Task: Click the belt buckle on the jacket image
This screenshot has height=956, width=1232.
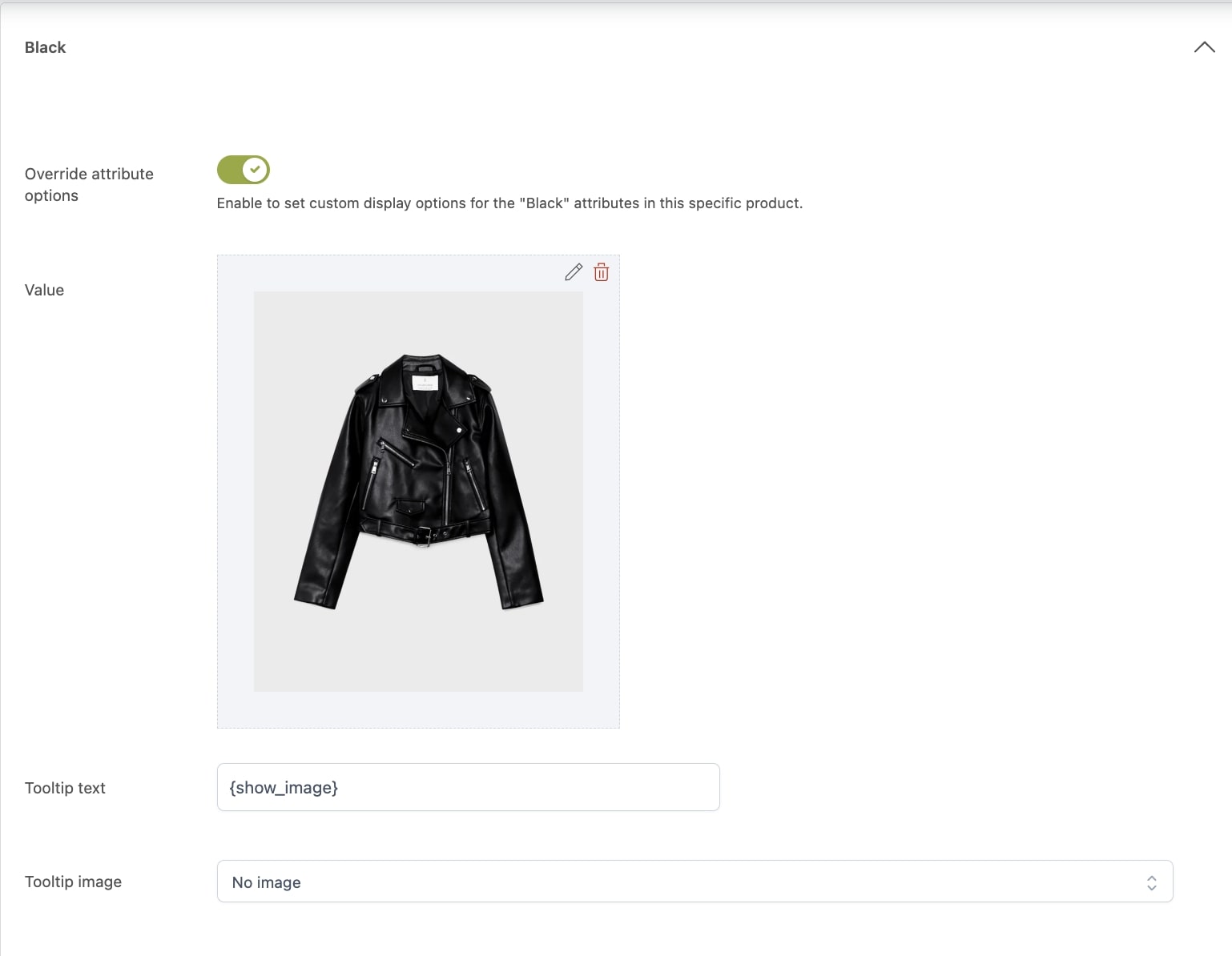Action: pos(425,536)
